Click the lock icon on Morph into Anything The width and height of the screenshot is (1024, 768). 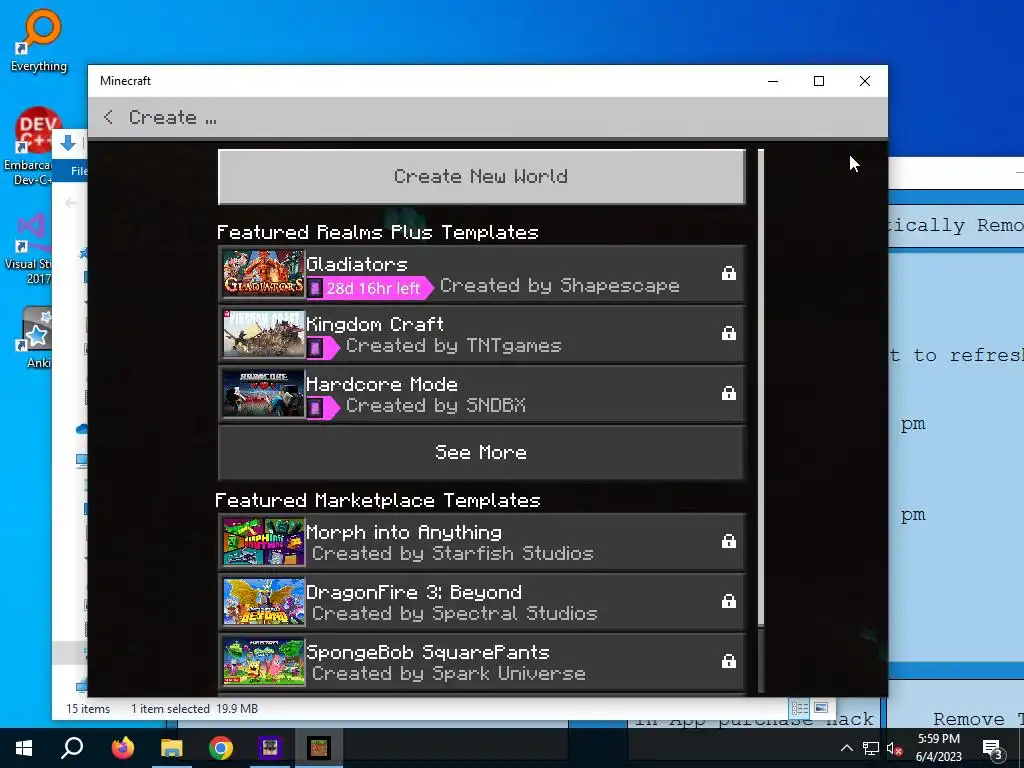(x=729, y=541)
